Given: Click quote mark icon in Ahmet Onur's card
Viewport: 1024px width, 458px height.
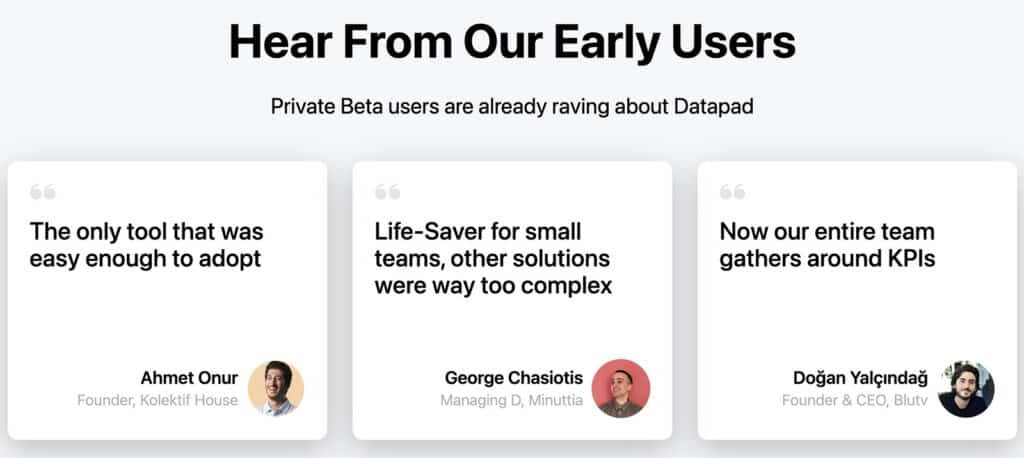Looking at the screenshot, I should pyautogui.click(x=42, y=192).
